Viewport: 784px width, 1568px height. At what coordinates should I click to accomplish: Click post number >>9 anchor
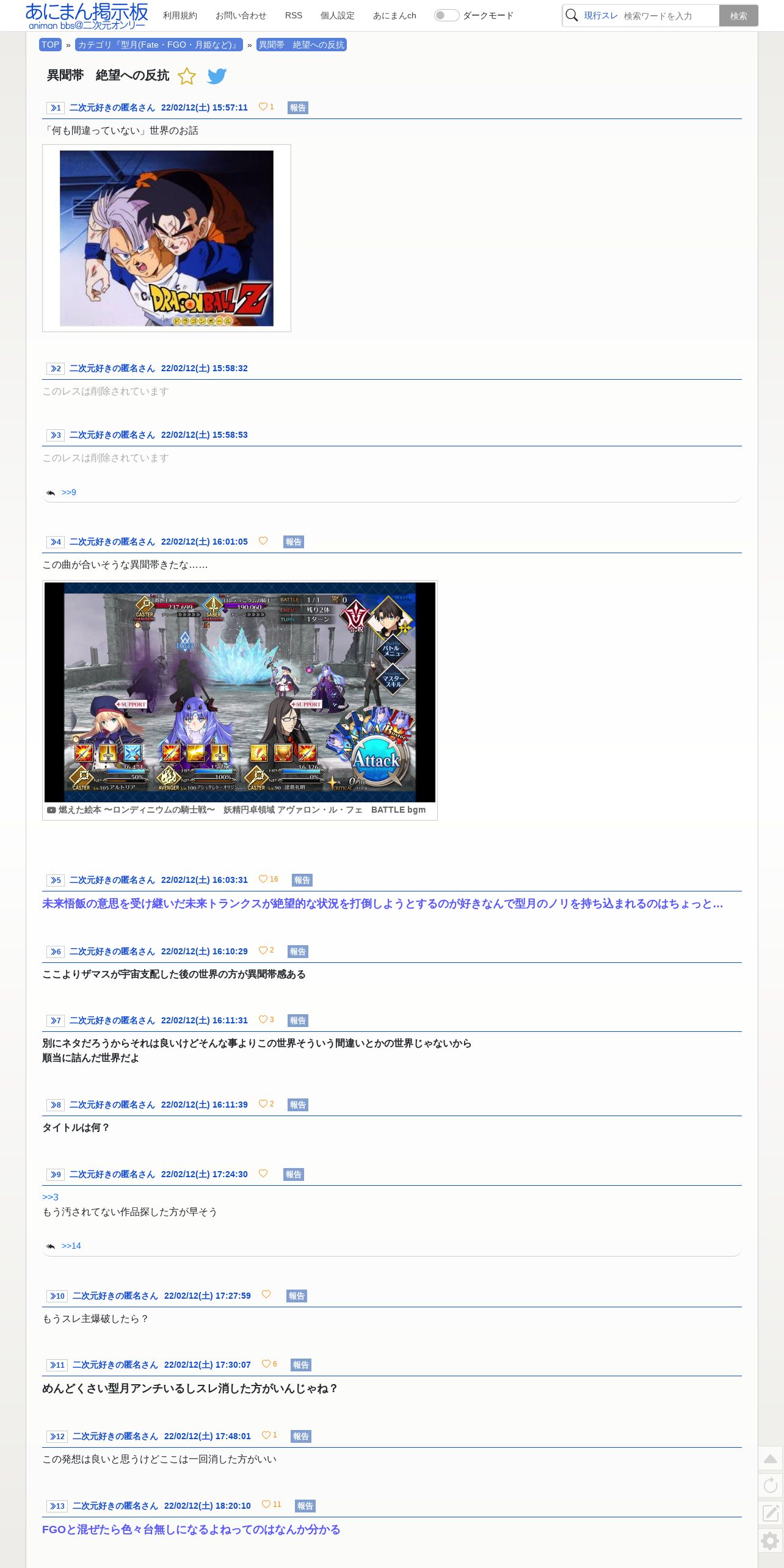(x=56, y=1175)
